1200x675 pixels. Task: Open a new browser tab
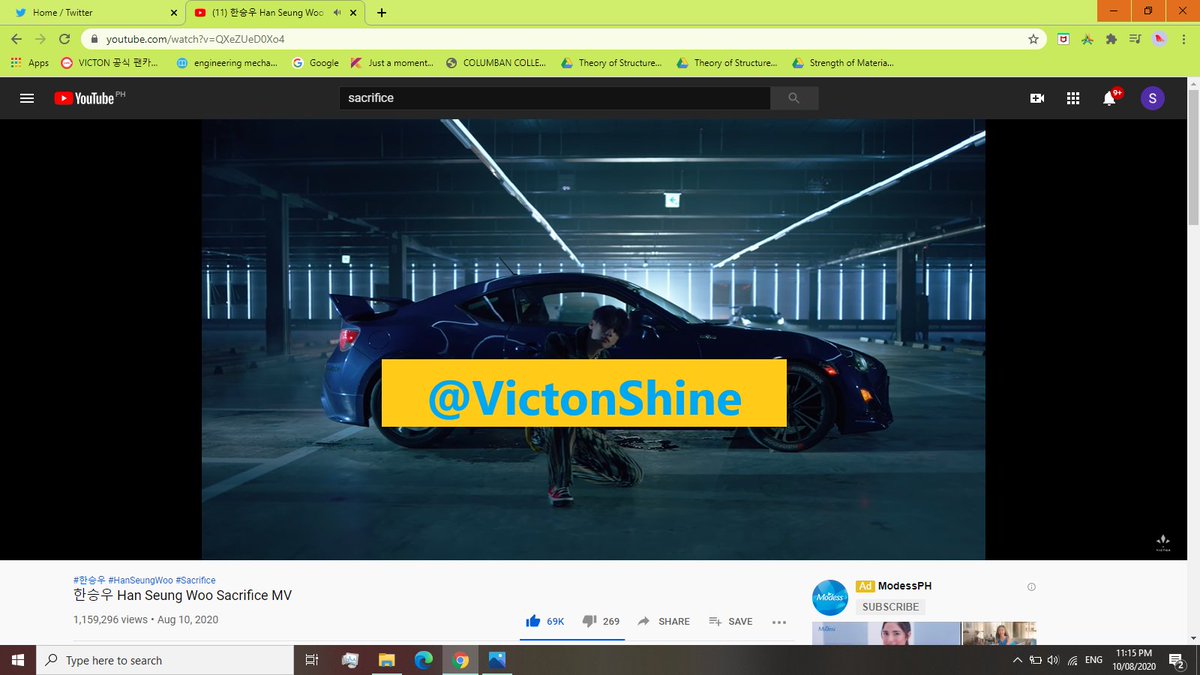point(381,13)
